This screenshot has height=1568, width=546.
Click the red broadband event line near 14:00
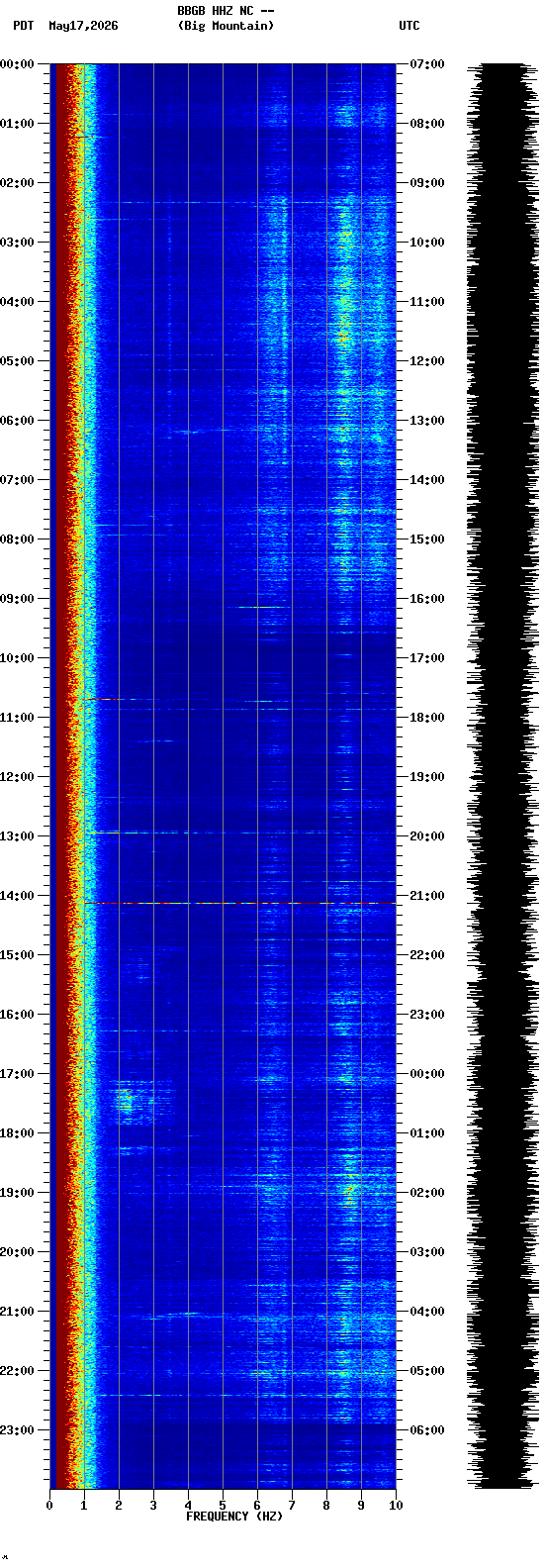point(239,903)
